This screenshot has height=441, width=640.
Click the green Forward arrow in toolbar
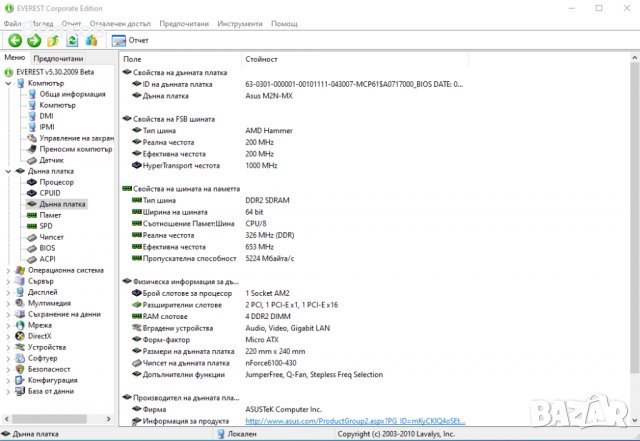34,40
